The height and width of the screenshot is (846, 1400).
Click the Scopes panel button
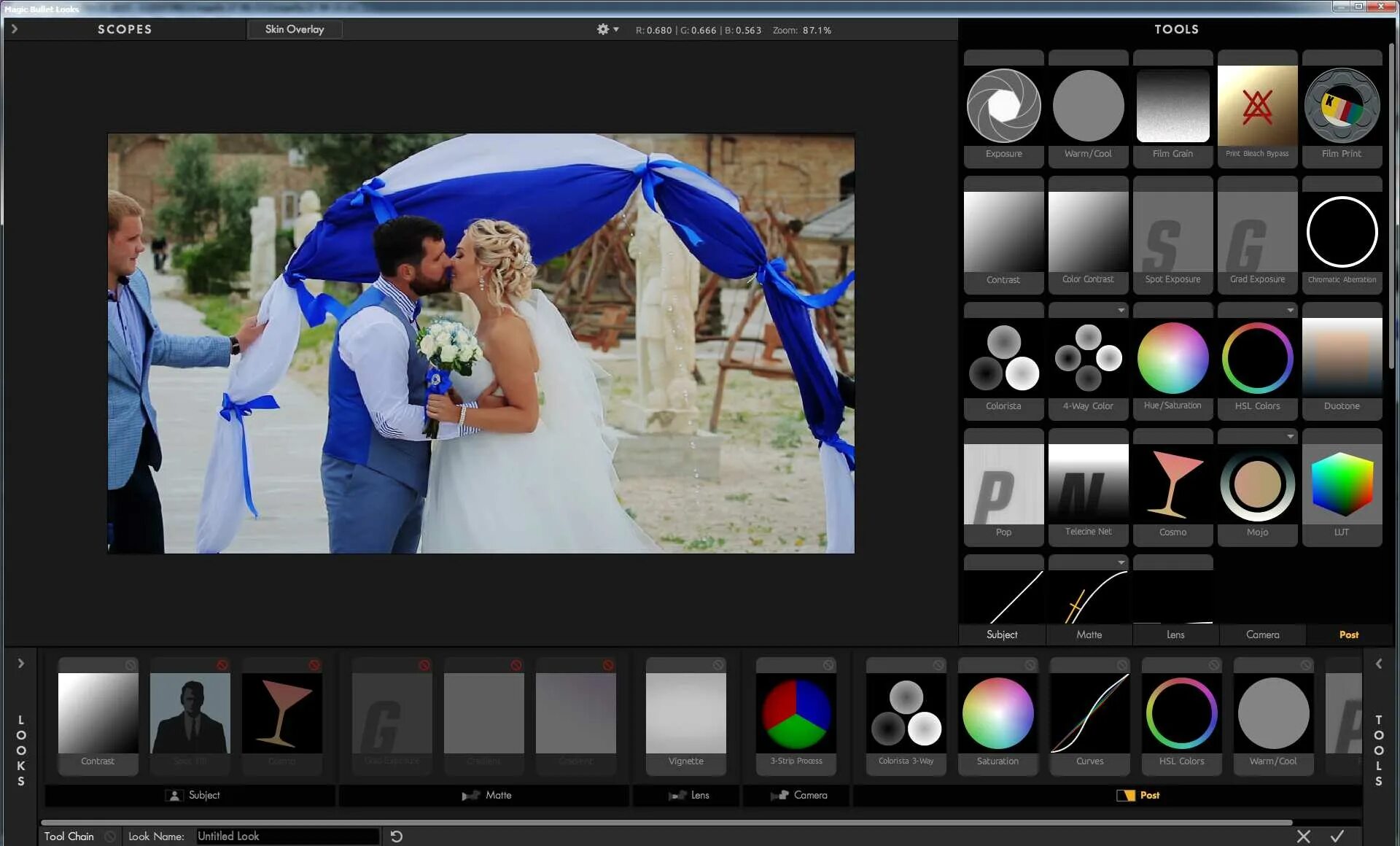(x=124, y=29)
